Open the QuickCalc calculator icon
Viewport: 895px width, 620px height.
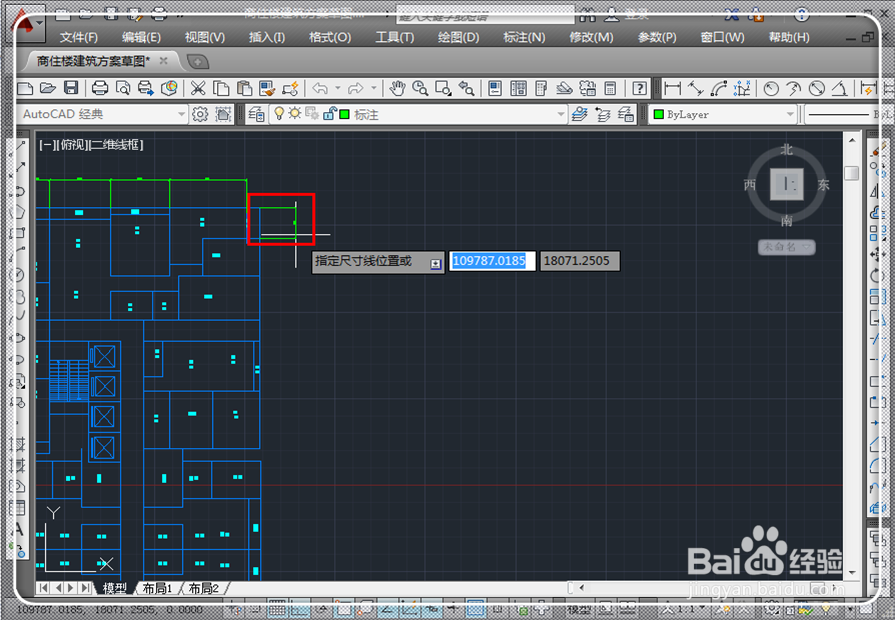coord(610,88)
